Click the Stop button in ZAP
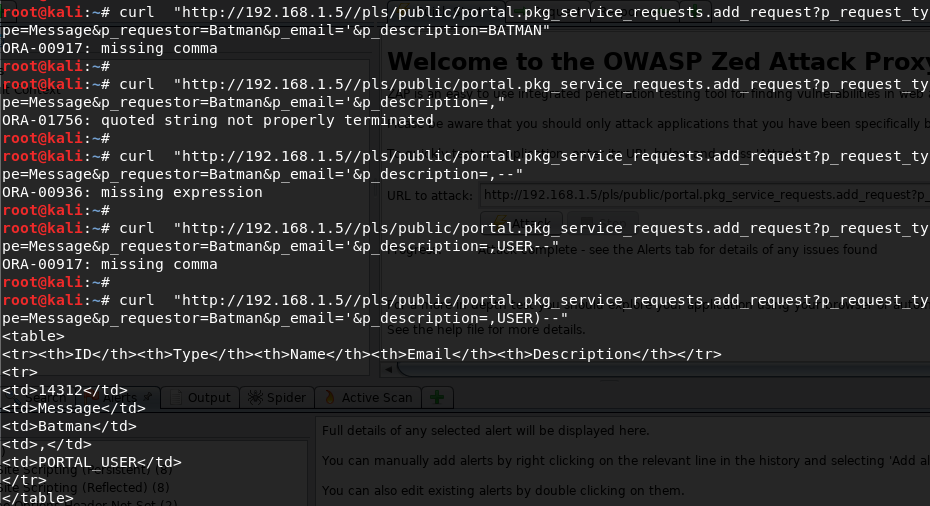930x506 pixels. (x=603, y=222)
